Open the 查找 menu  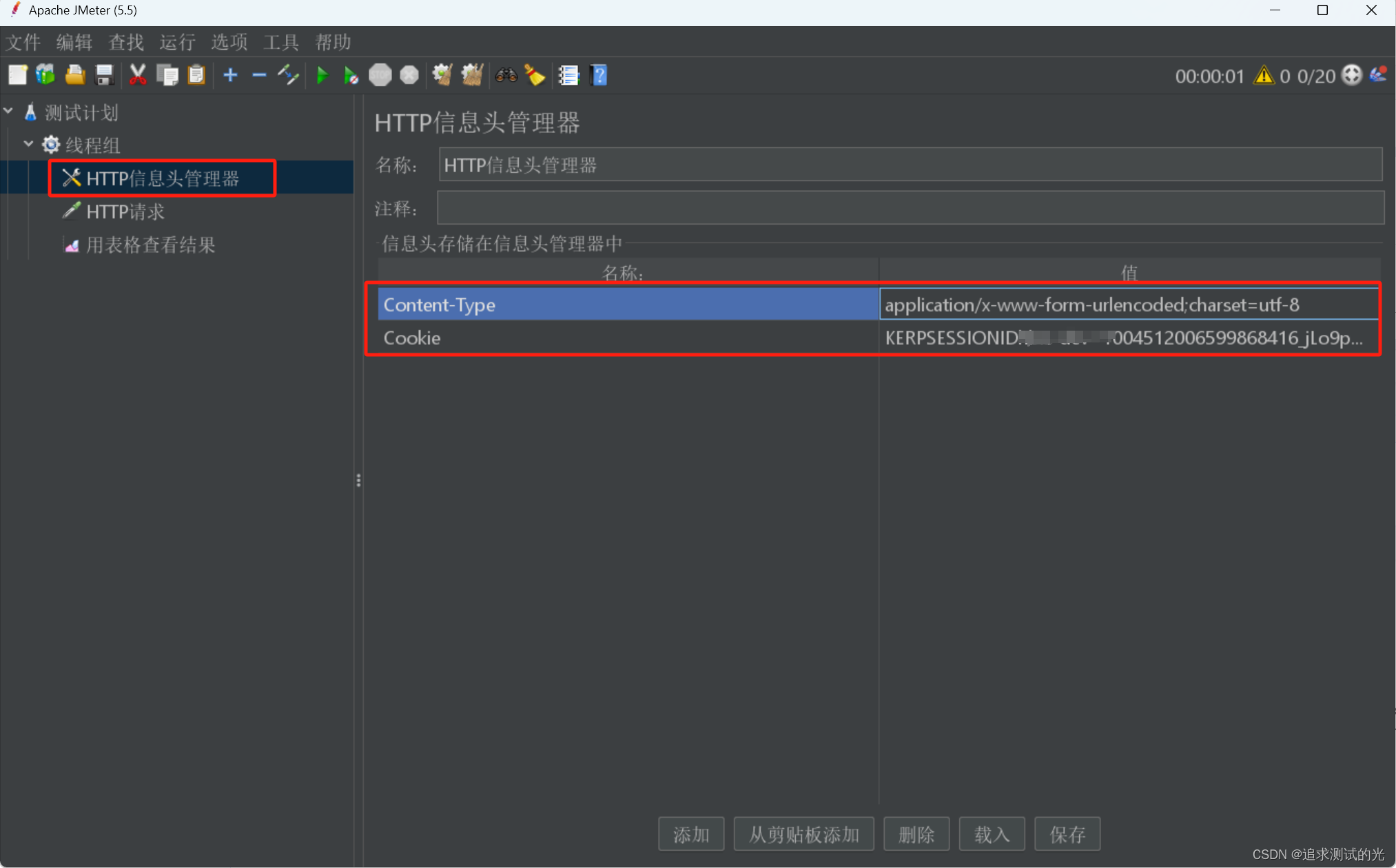click(126, 42)
